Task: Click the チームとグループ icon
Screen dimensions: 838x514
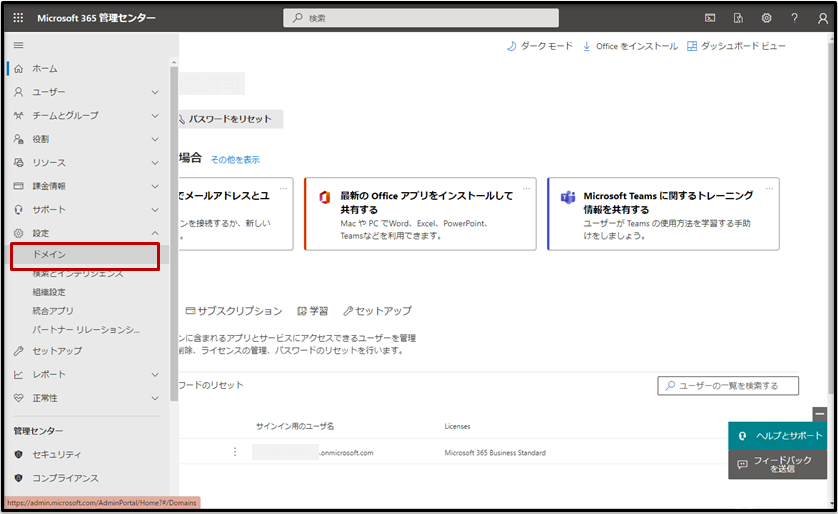Action: click(x=19, y=115)
